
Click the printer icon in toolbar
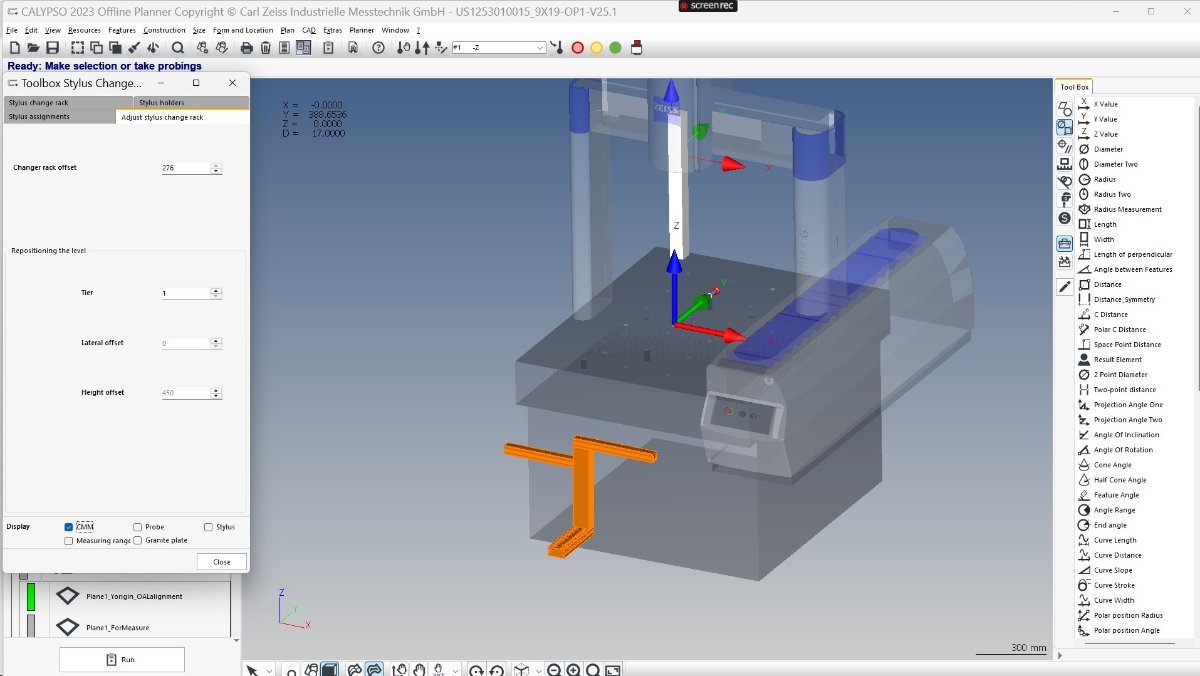(247, 47)
